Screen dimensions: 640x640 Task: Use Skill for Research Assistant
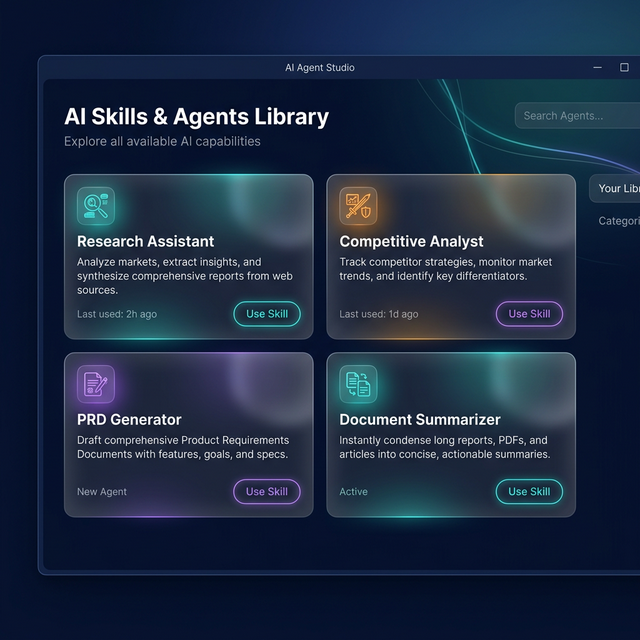pyautogui.click(x=267, y=314)
